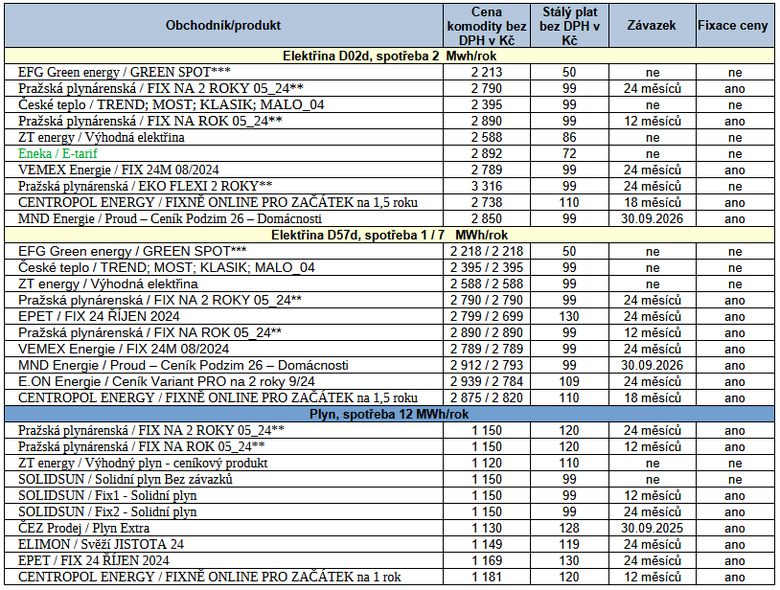The image size is (780, 590).
Task: Click the Obchodník/produkt column header
Action: click(x=225, y=26)
